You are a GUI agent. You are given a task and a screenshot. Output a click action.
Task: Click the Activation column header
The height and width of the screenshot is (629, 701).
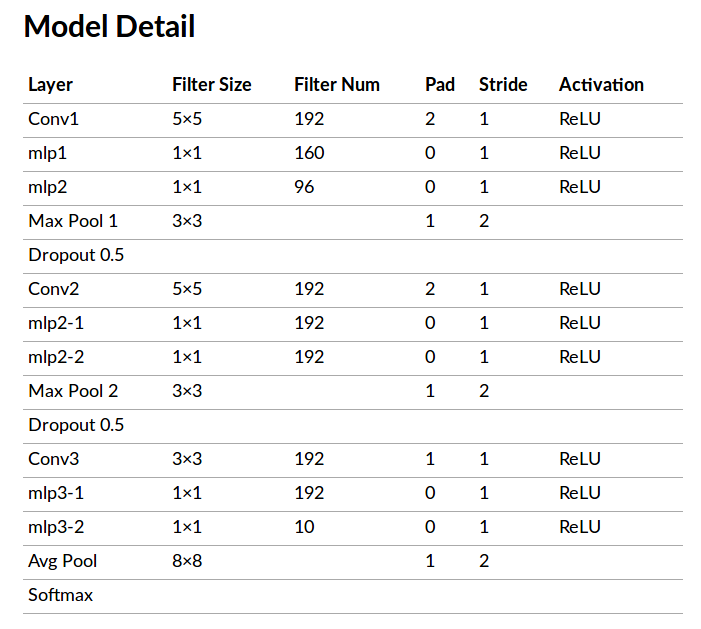[x=601, y=85]
